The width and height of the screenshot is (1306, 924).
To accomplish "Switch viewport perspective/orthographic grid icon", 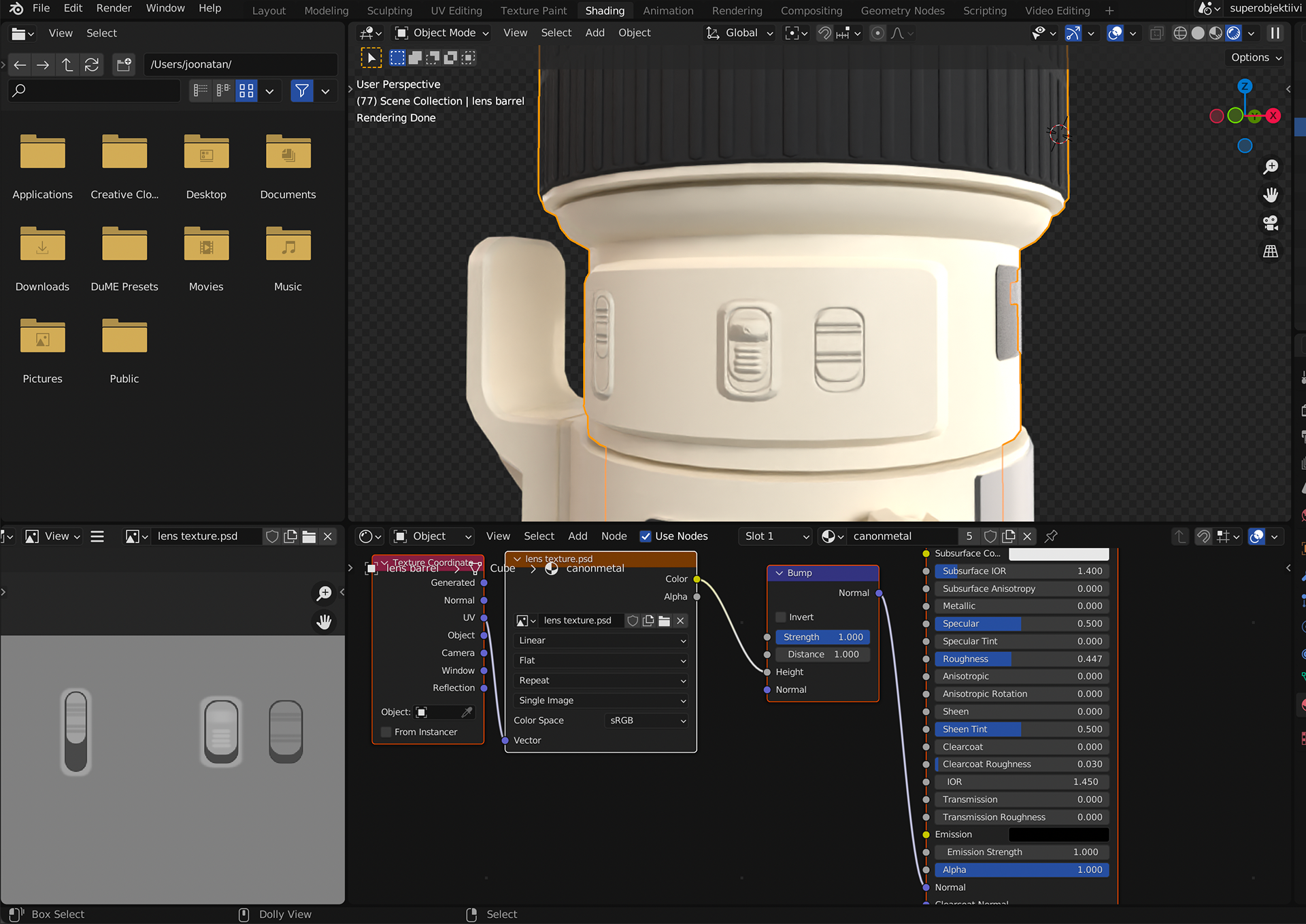I will [1271, 251].
